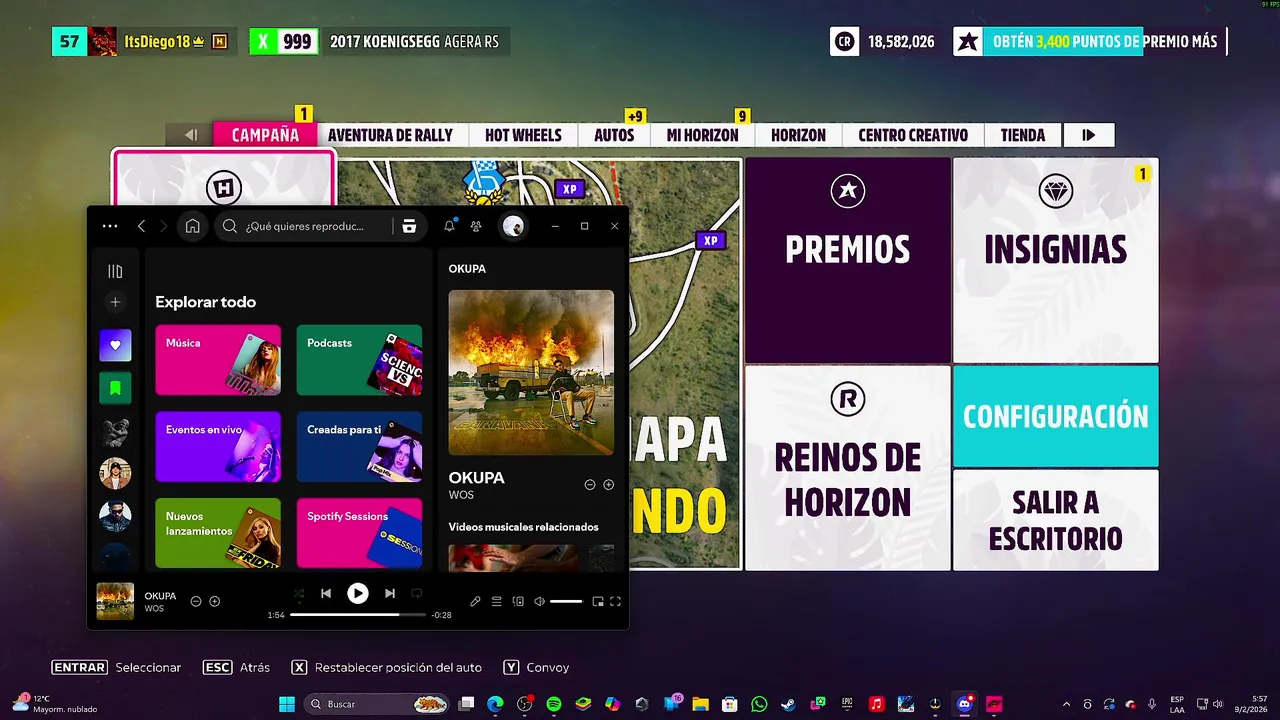1280x720 pixels.
Task: Switch to AVENTURA DE RALLY tab
Action: pyautogui.click(x=390, y=135)
